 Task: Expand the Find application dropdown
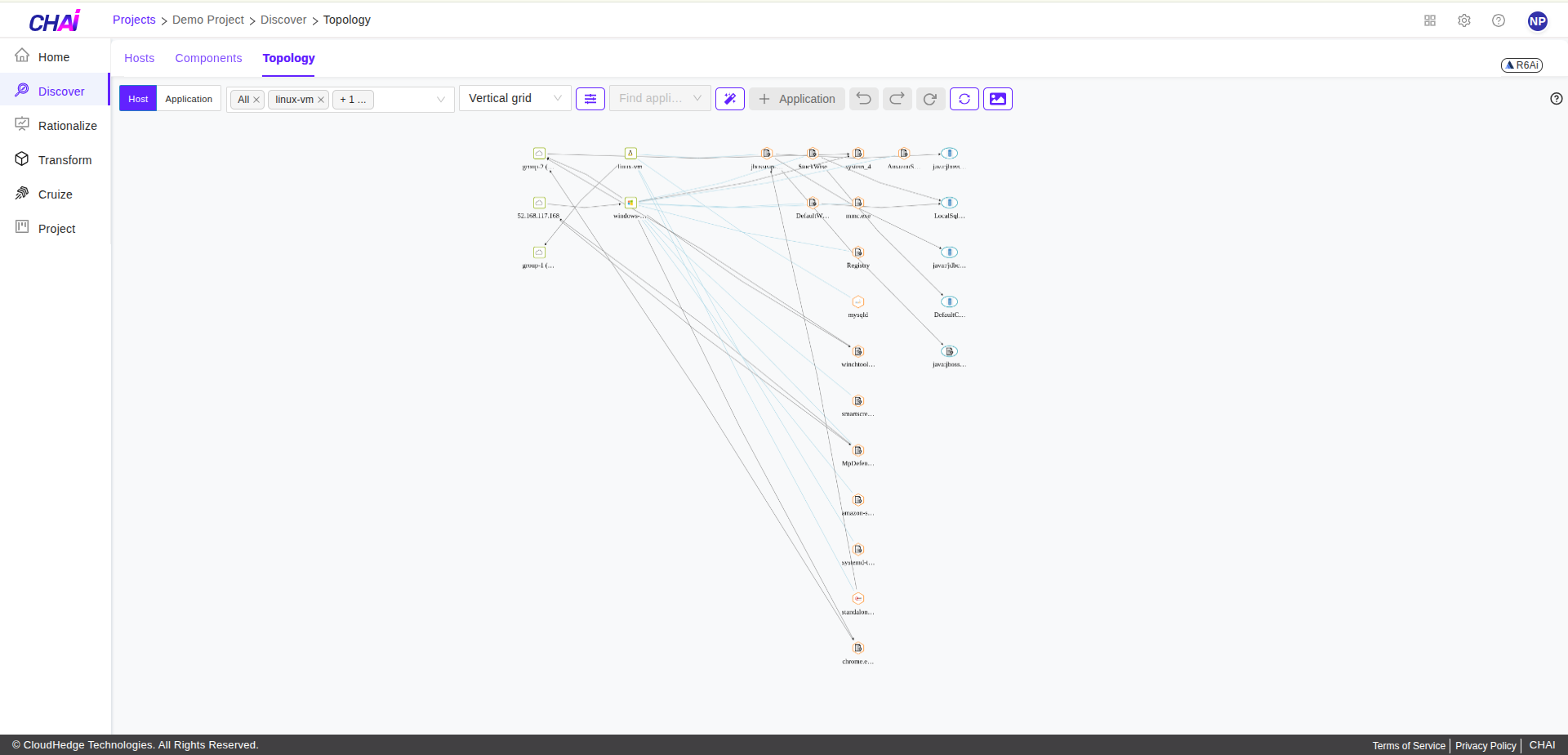click(x=659, y=97)
